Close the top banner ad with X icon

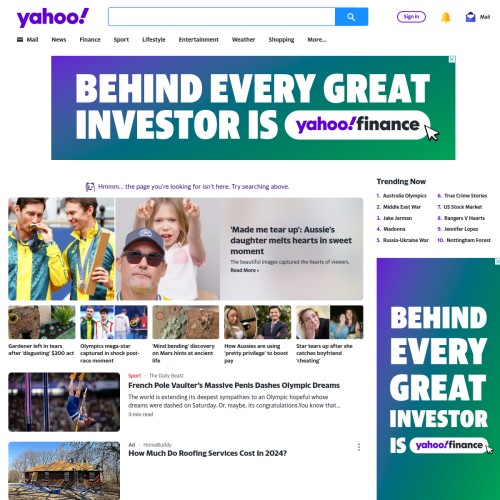coord(452,59)
